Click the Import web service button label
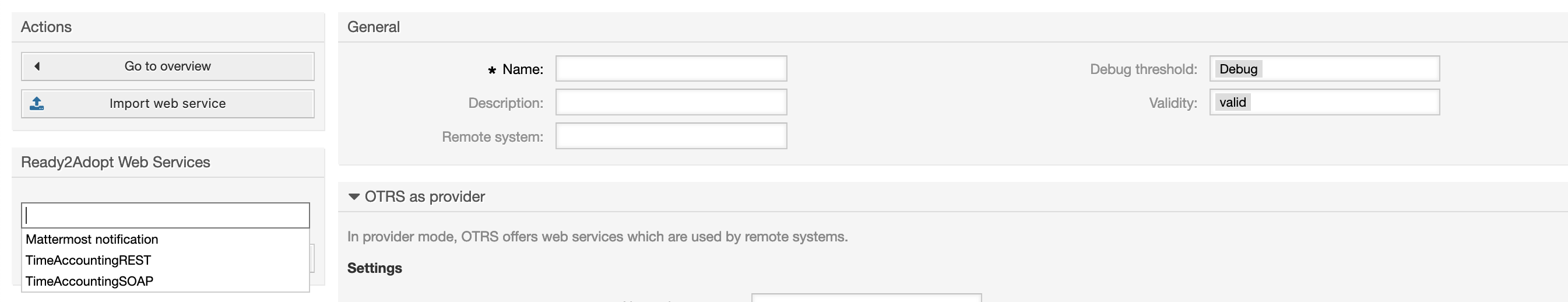Screen dimensions: 1568x302 167,104
